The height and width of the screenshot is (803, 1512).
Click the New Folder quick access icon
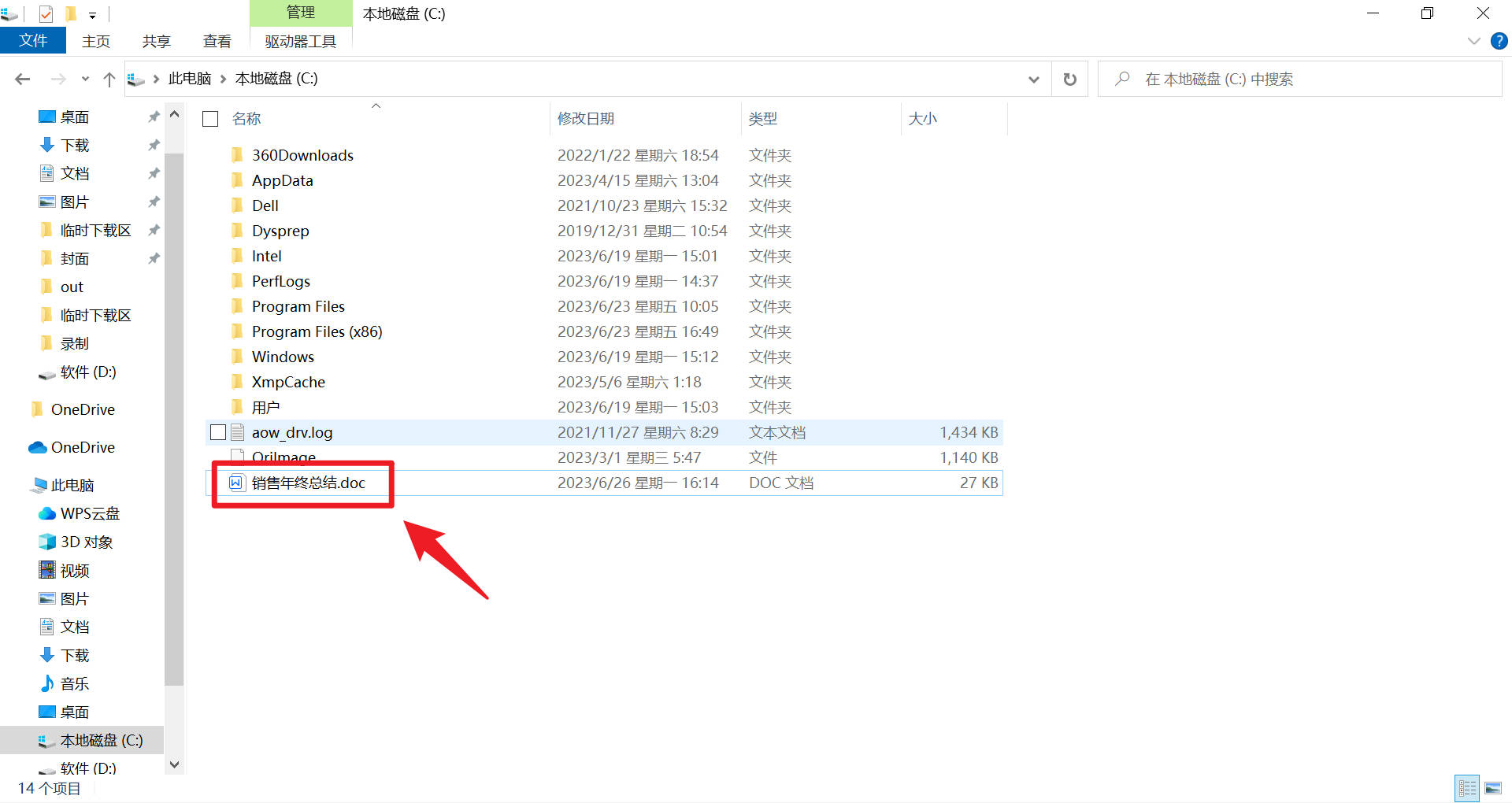[70, 13]
